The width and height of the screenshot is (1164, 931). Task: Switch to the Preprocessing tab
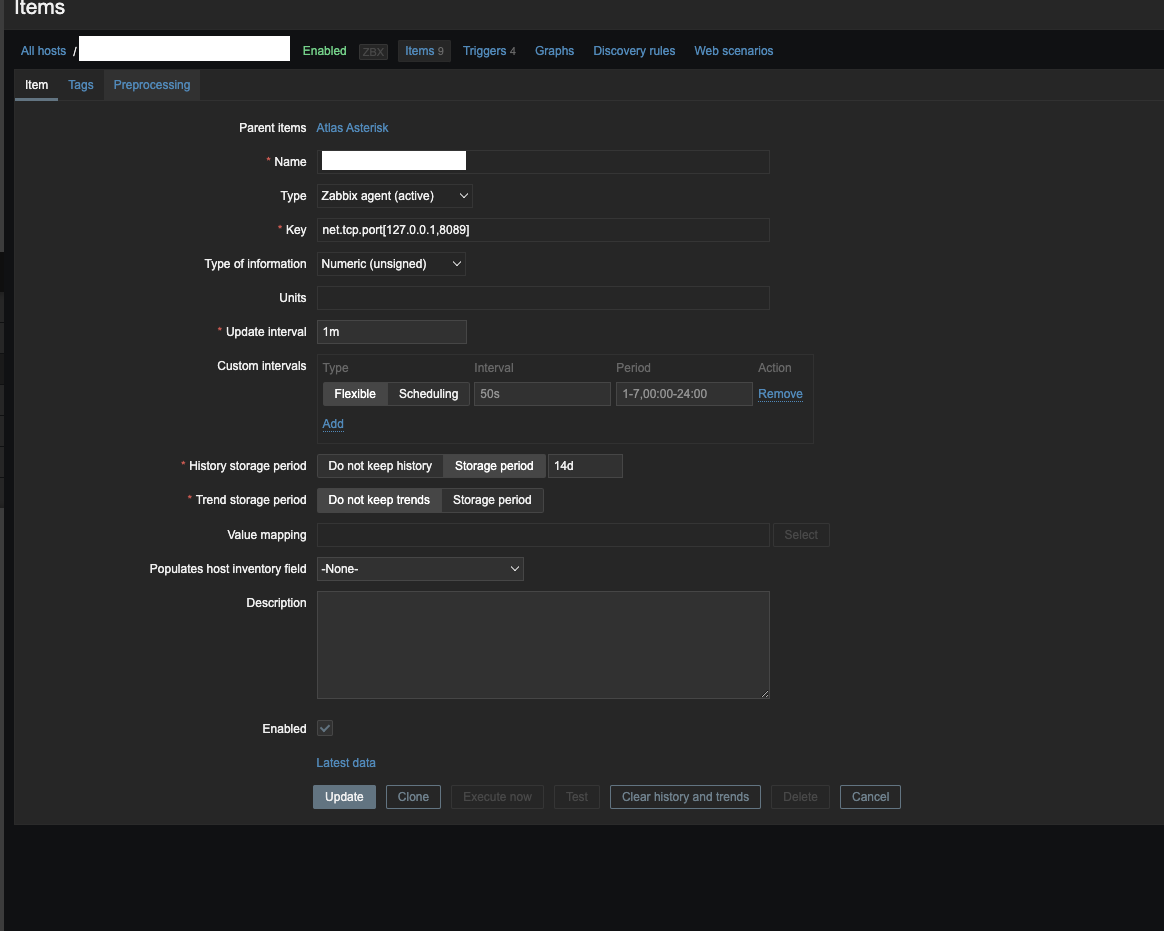pos(152,85)
